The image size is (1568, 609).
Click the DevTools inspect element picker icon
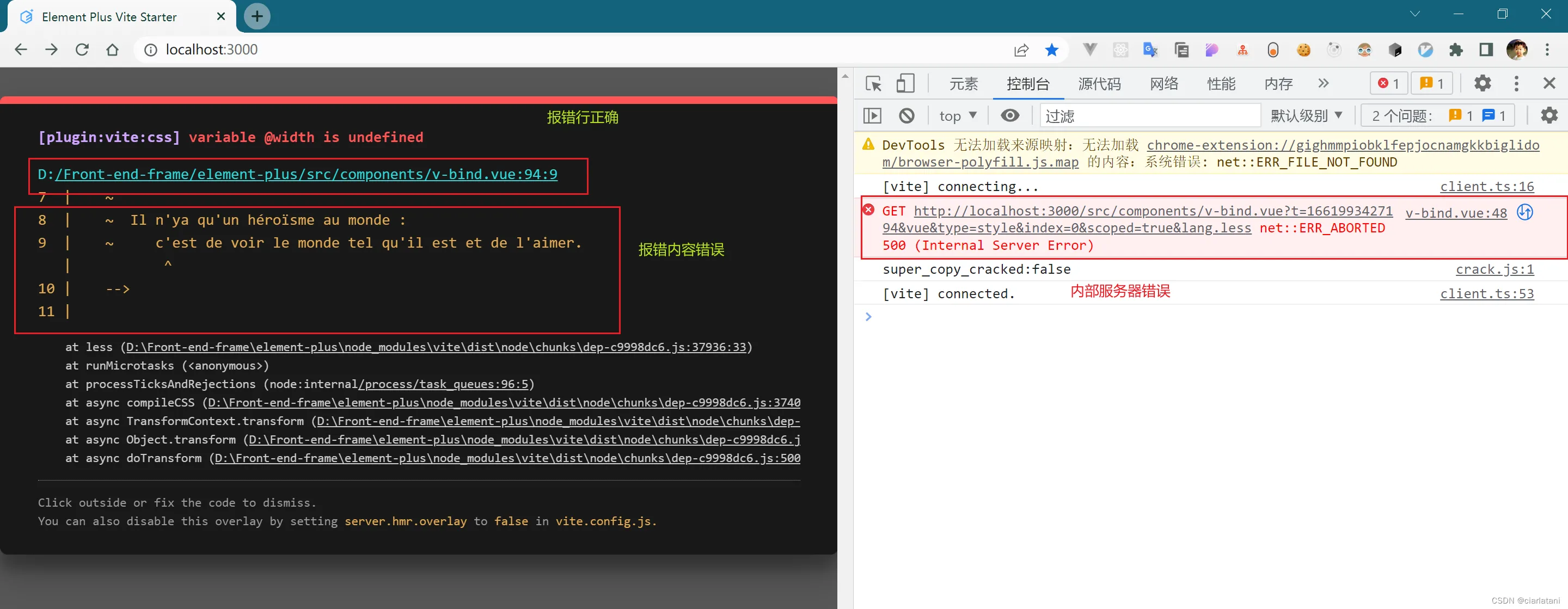click(x=873, y=83)
